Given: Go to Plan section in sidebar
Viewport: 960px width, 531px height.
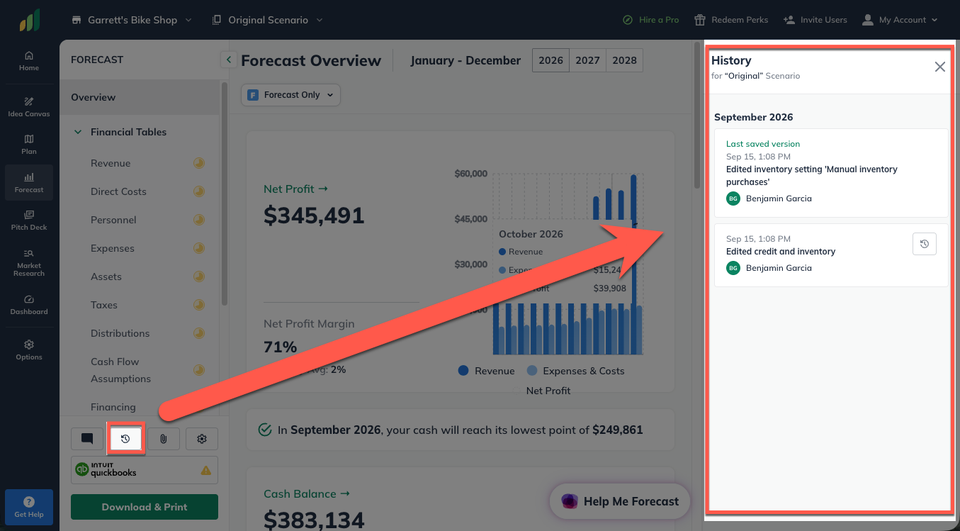Looking at the screenshot, I should [29, 145].
